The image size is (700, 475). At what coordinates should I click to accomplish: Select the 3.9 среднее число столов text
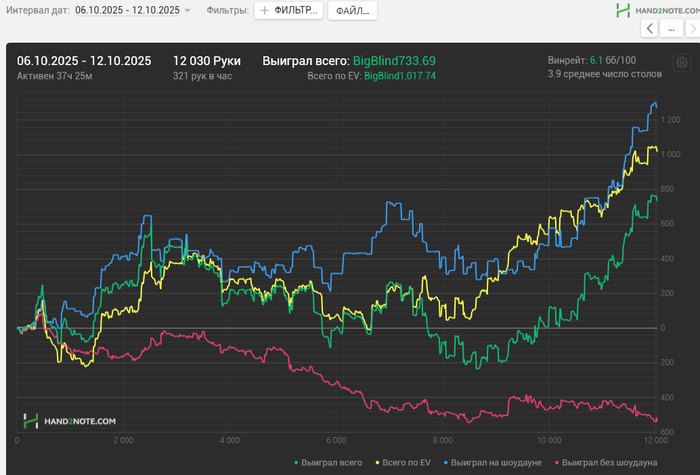[604, 74]
